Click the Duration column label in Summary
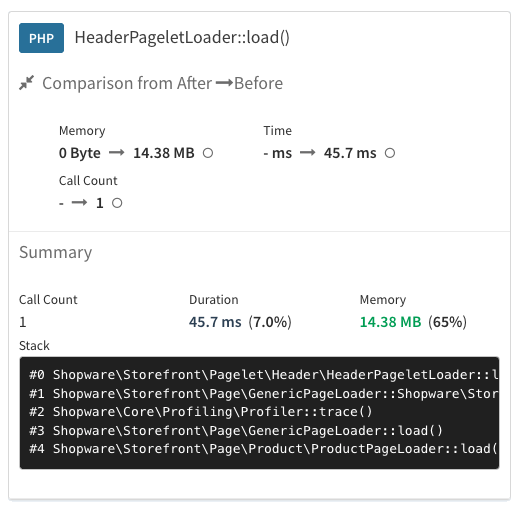 (x=214, y=300)
